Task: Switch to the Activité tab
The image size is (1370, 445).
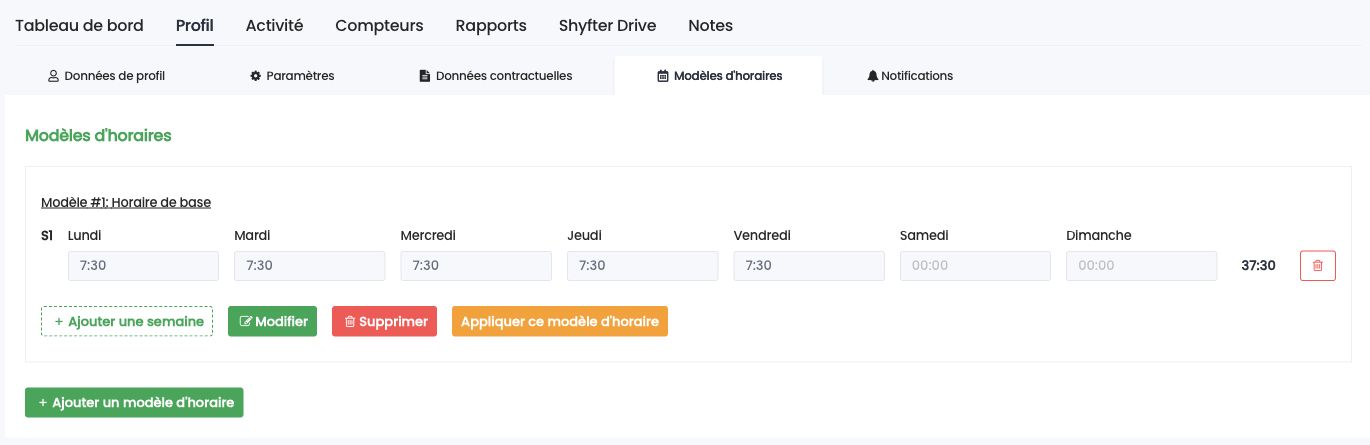Action: pos(274,25)
